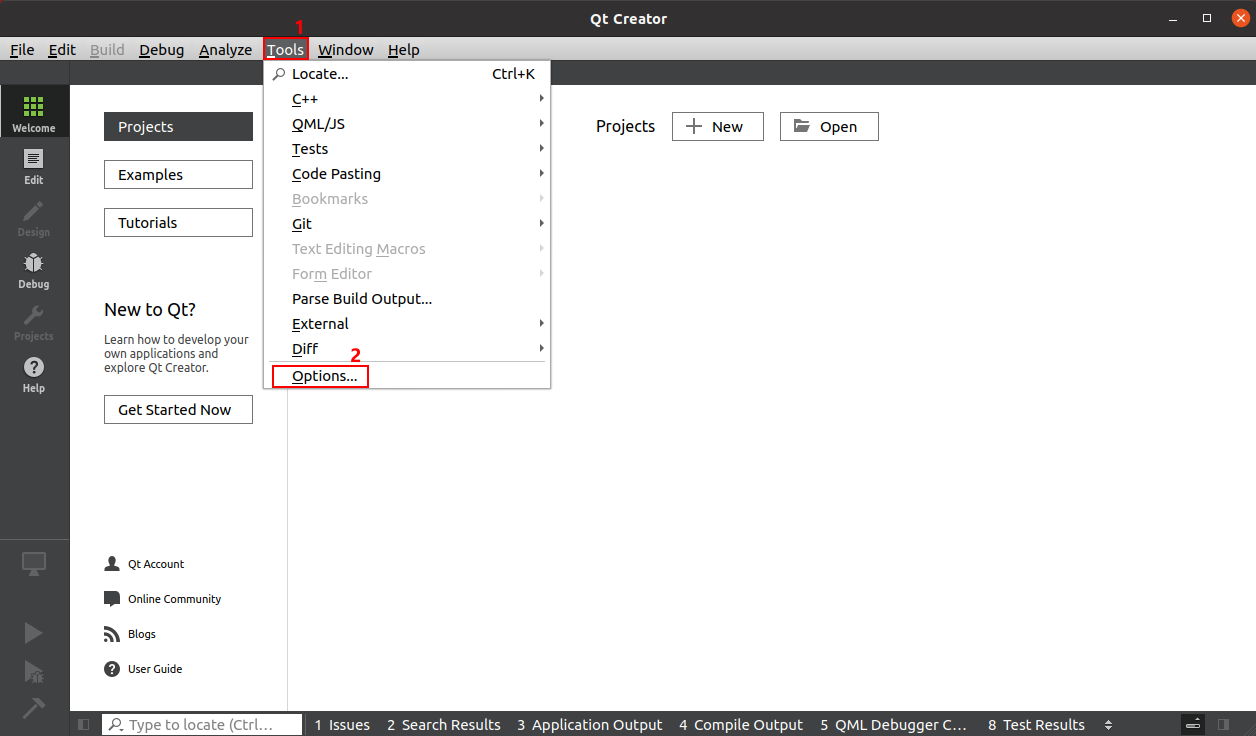This screenshot has height=736, width=1256.
Task: Show the Examples page
Action: [178, 175]
